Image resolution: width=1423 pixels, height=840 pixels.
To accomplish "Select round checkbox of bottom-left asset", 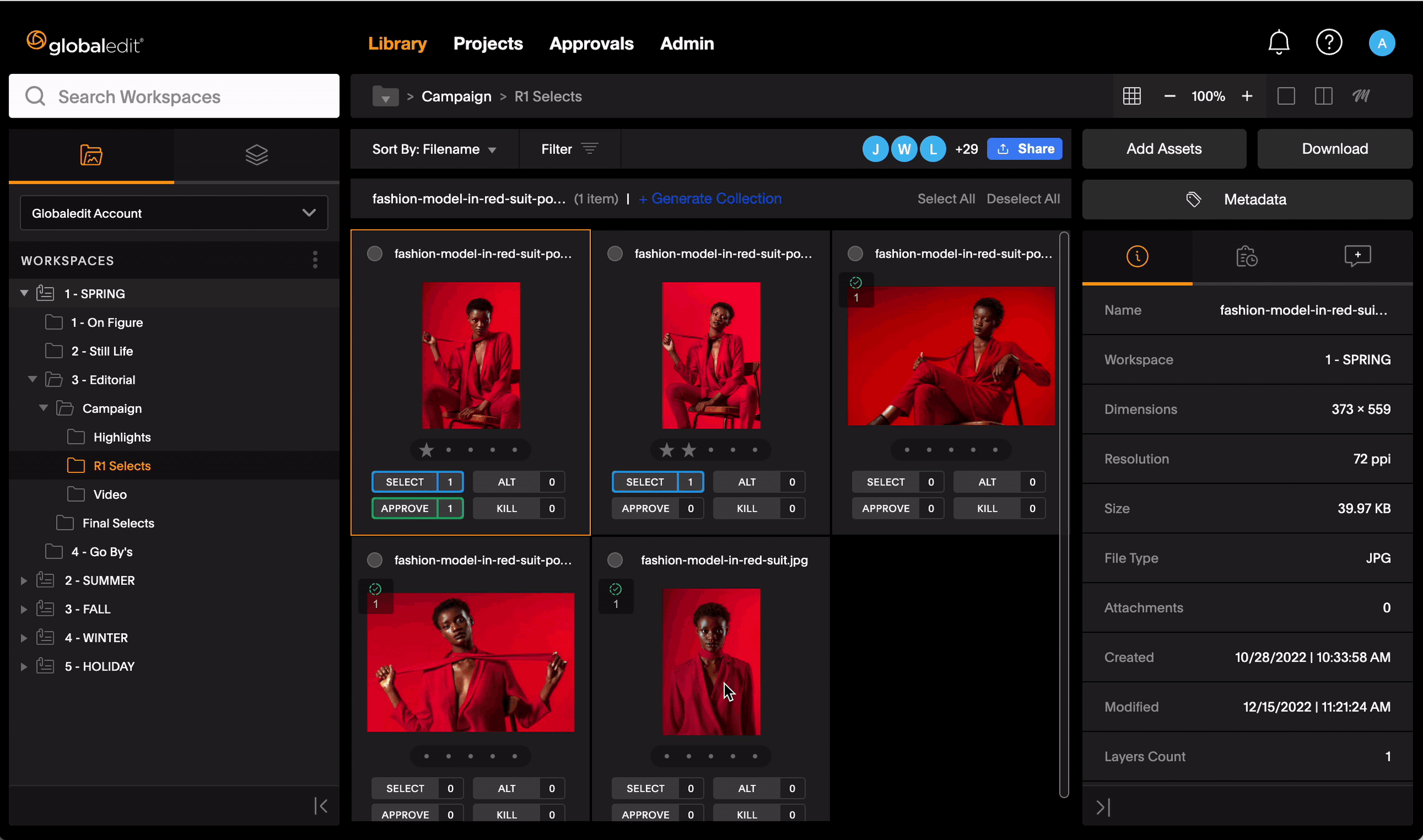I will pyautogui.click(x=374, y=560).
